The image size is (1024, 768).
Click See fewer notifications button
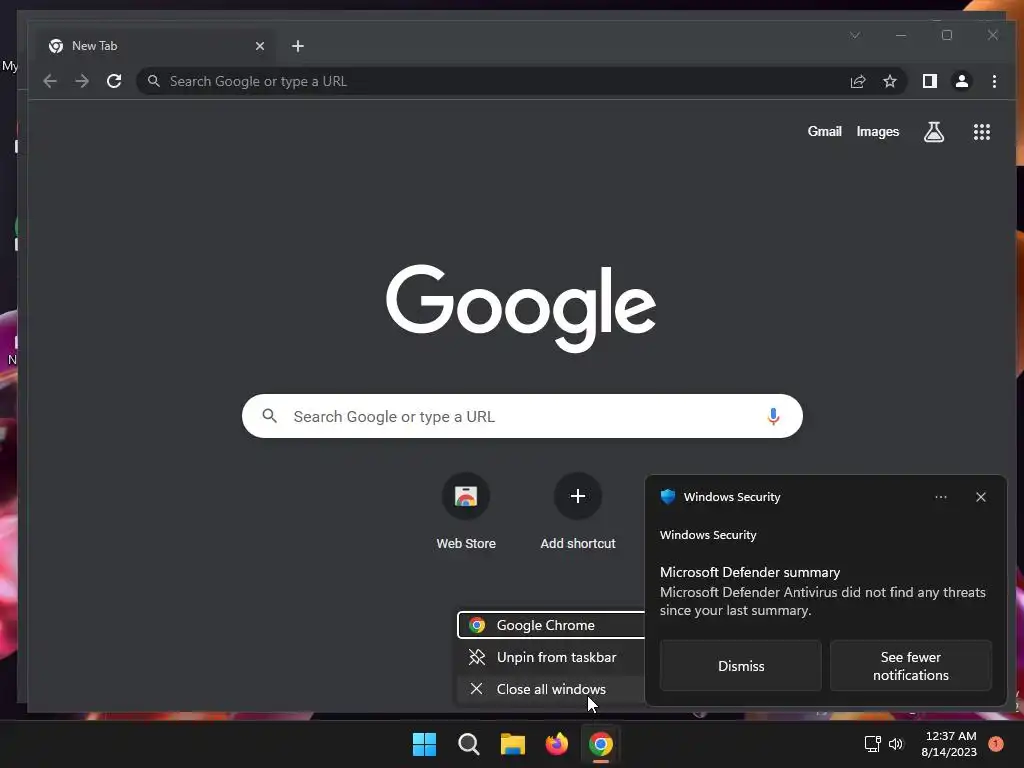[910, 665]
